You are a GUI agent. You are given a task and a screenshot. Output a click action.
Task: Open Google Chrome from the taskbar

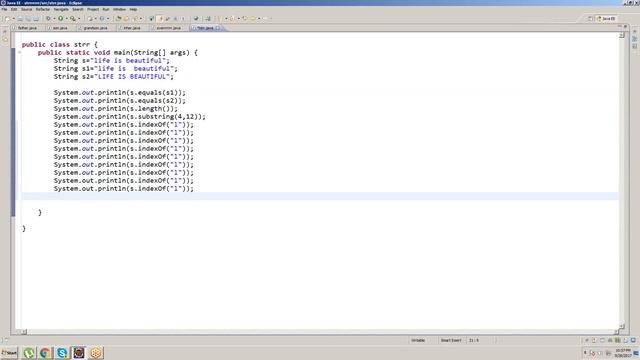pos(45,353)
